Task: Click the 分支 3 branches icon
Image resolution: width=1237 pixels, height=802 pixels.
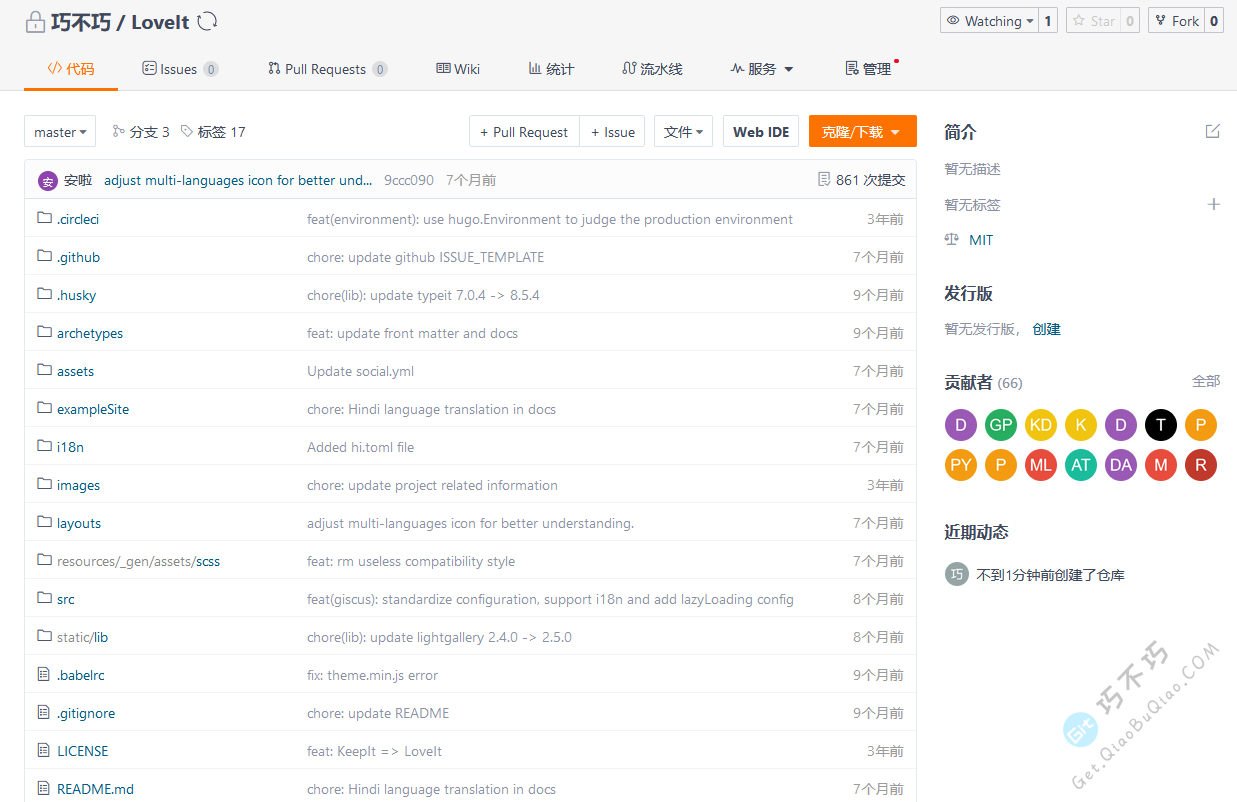Action: [118, 131]
